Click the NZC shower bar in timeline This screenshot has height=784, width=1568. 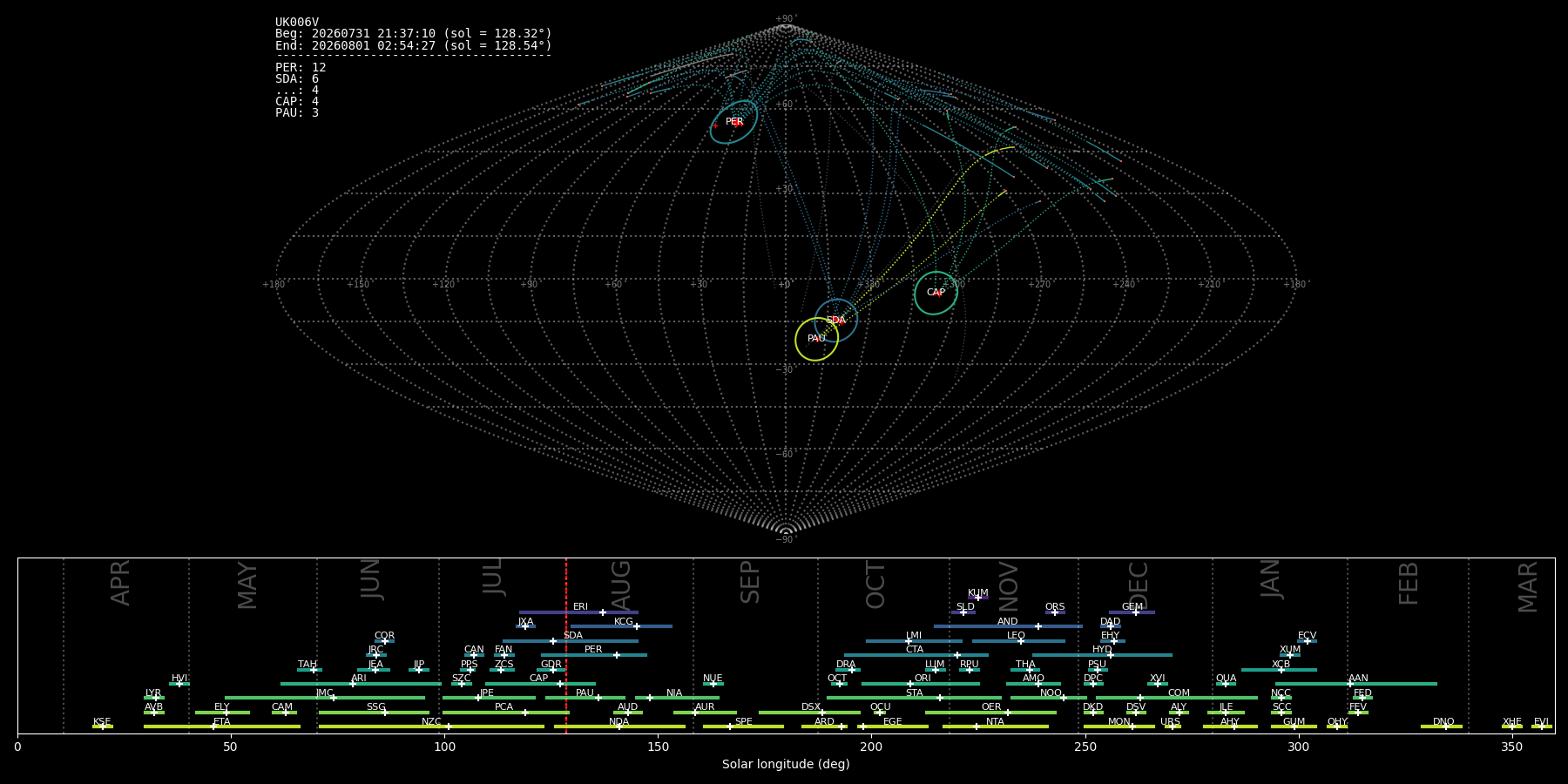431,727
